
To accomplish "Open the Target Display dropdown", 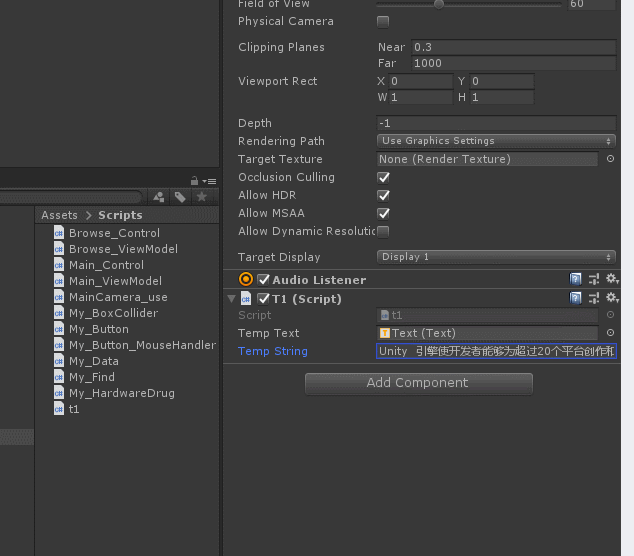I will (x=496, y=257).
